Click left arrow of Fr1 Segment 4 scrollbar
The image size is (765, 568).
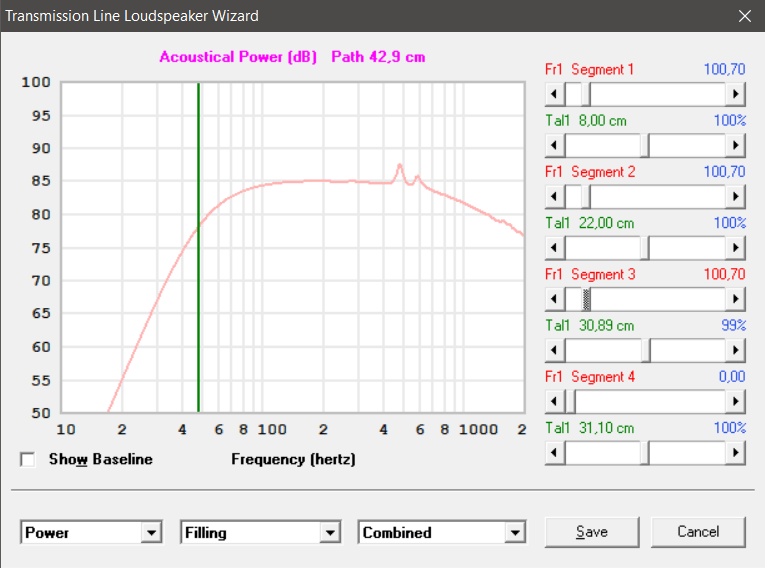tap(555, 402)
